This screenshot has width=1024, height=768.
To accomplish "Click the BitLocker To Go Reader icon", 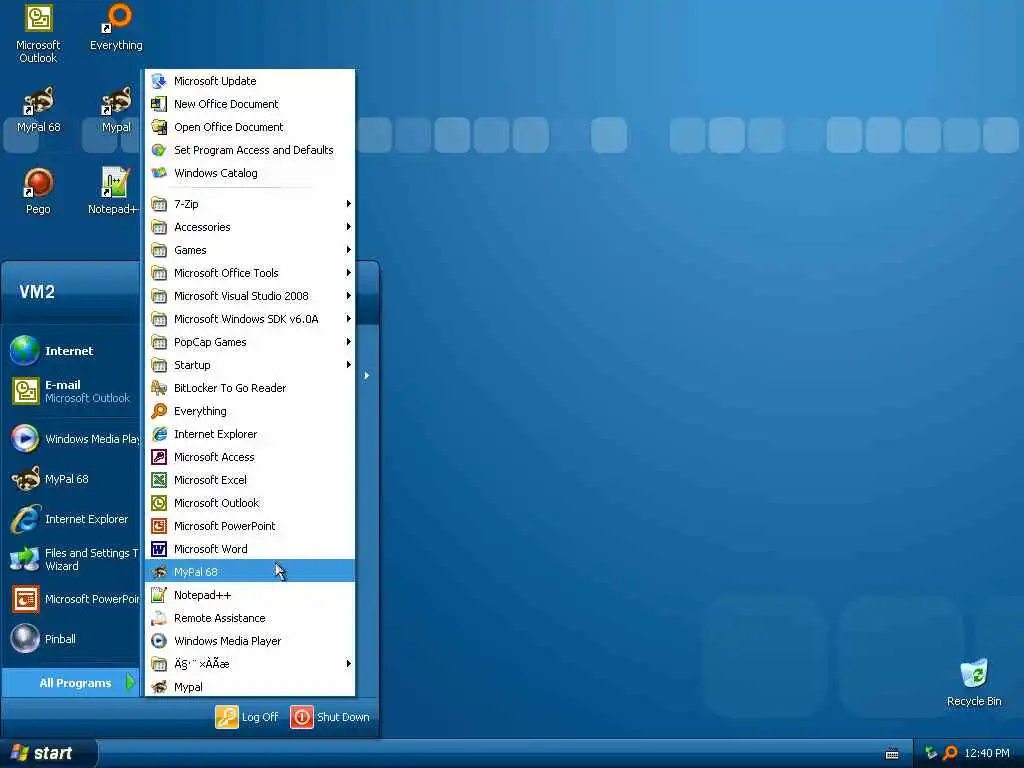I will (x=159, y=388).
